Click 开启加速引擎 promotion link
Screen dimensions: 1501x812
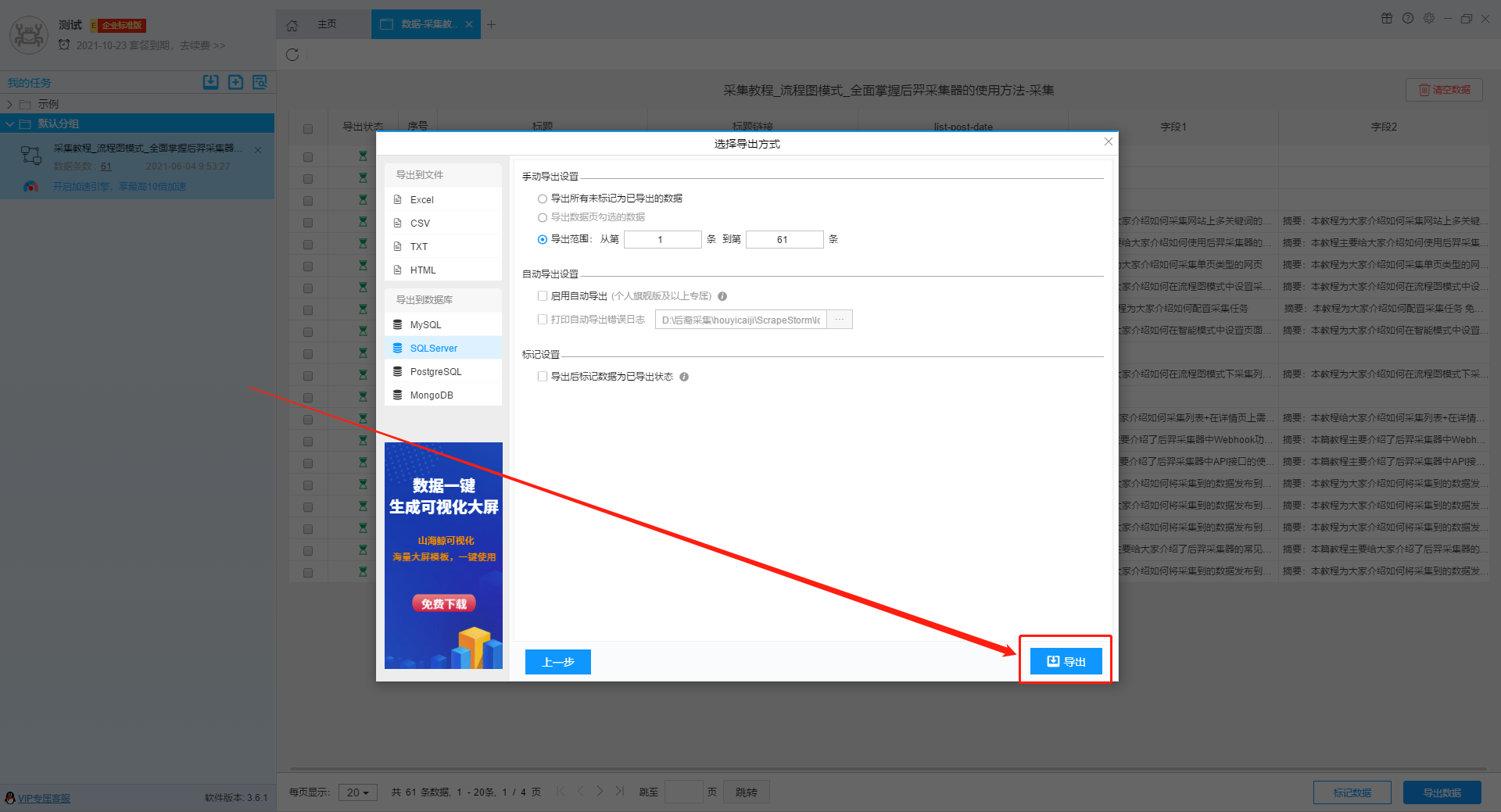click(x=120, y=187)
